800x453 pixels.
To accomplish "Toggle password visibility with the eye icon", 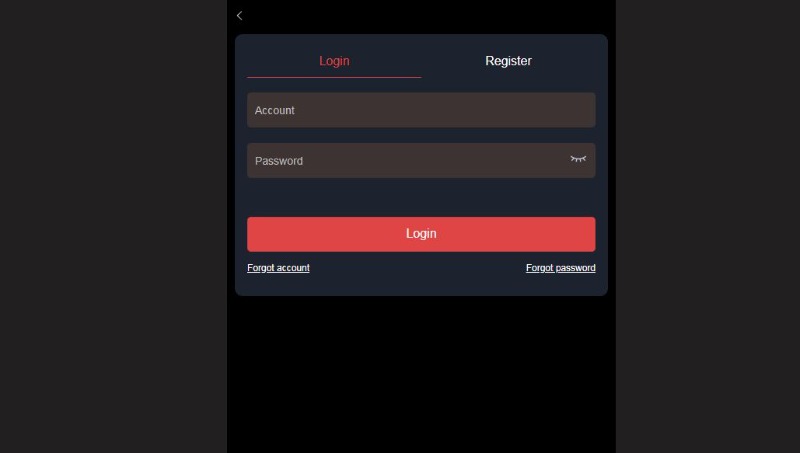I will tap(578, 159).
